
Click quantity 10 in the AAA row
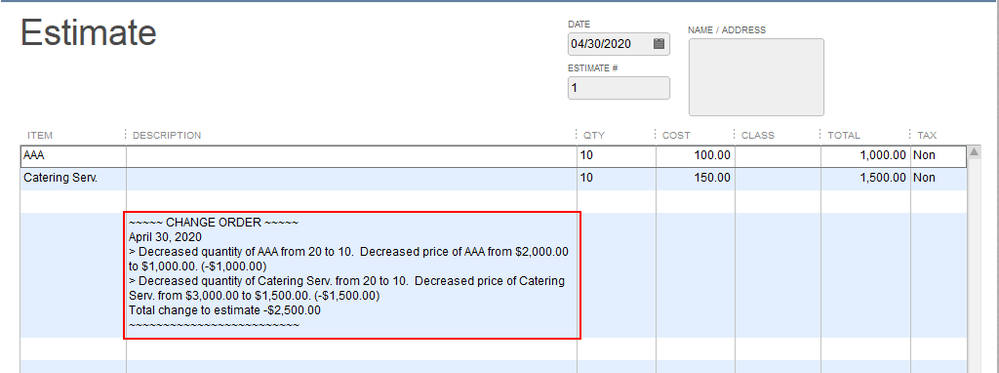click(x=616, y=156)
